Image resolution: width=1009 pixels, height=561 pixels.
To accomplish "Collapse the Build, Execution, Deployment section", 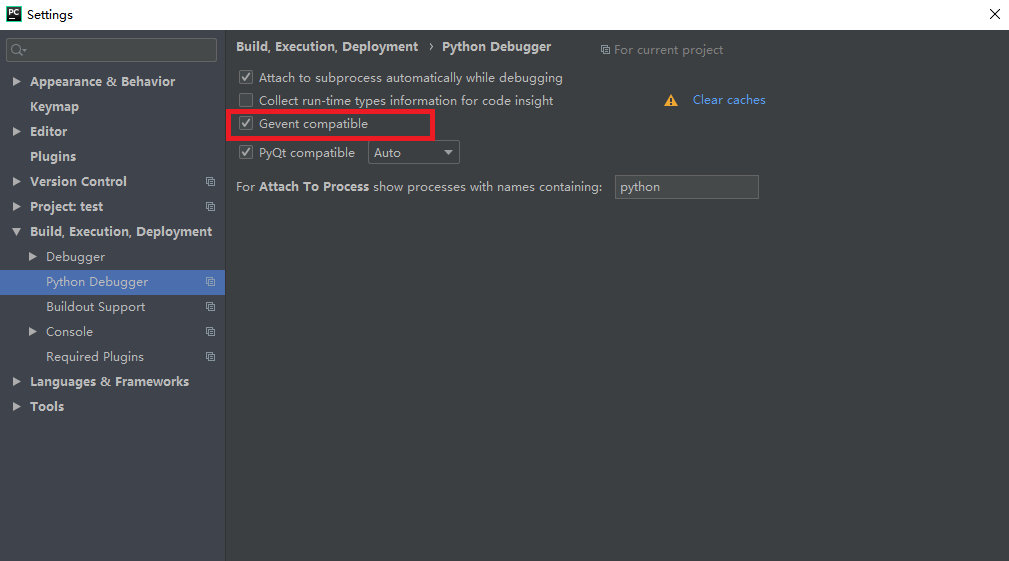I will pyautogui.click(x=17, y=232).
